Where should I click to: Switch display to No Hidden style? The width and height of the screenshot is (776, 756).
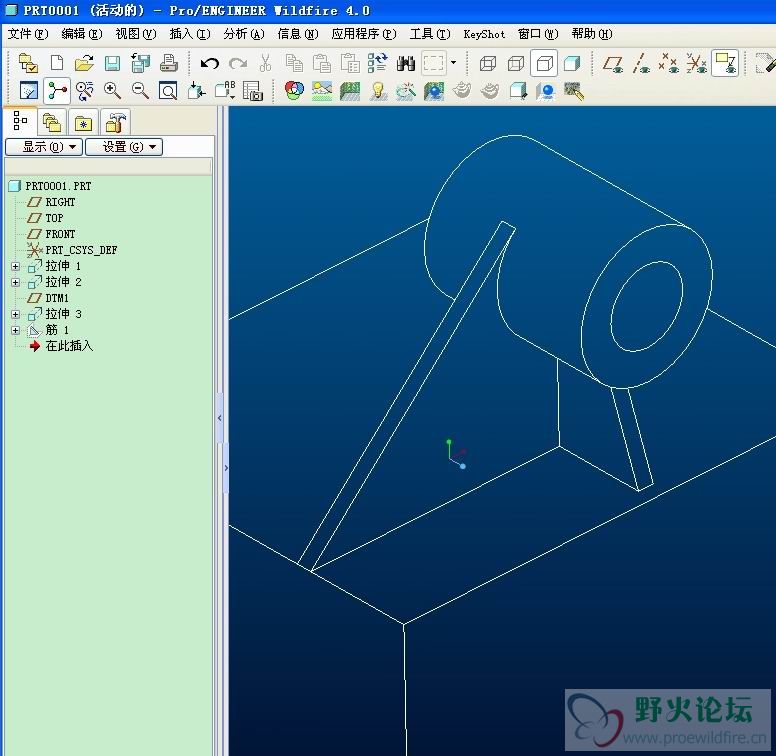[x=544, y=63]
